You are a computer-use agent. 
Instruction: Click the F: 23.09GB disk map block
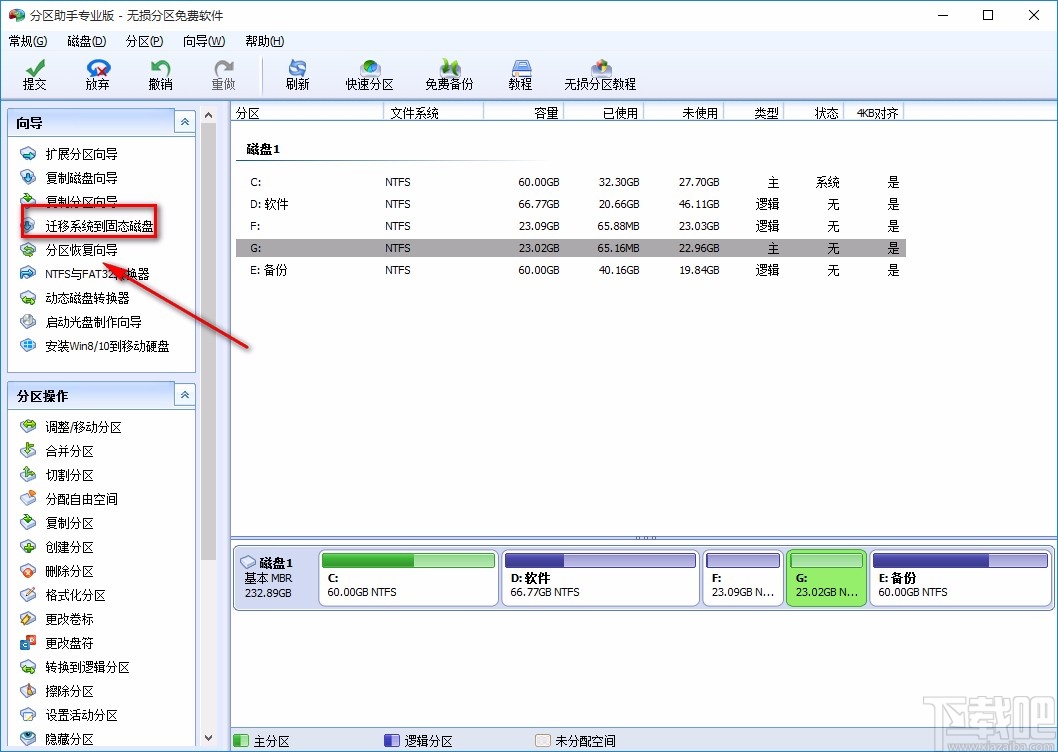[743, 579]
